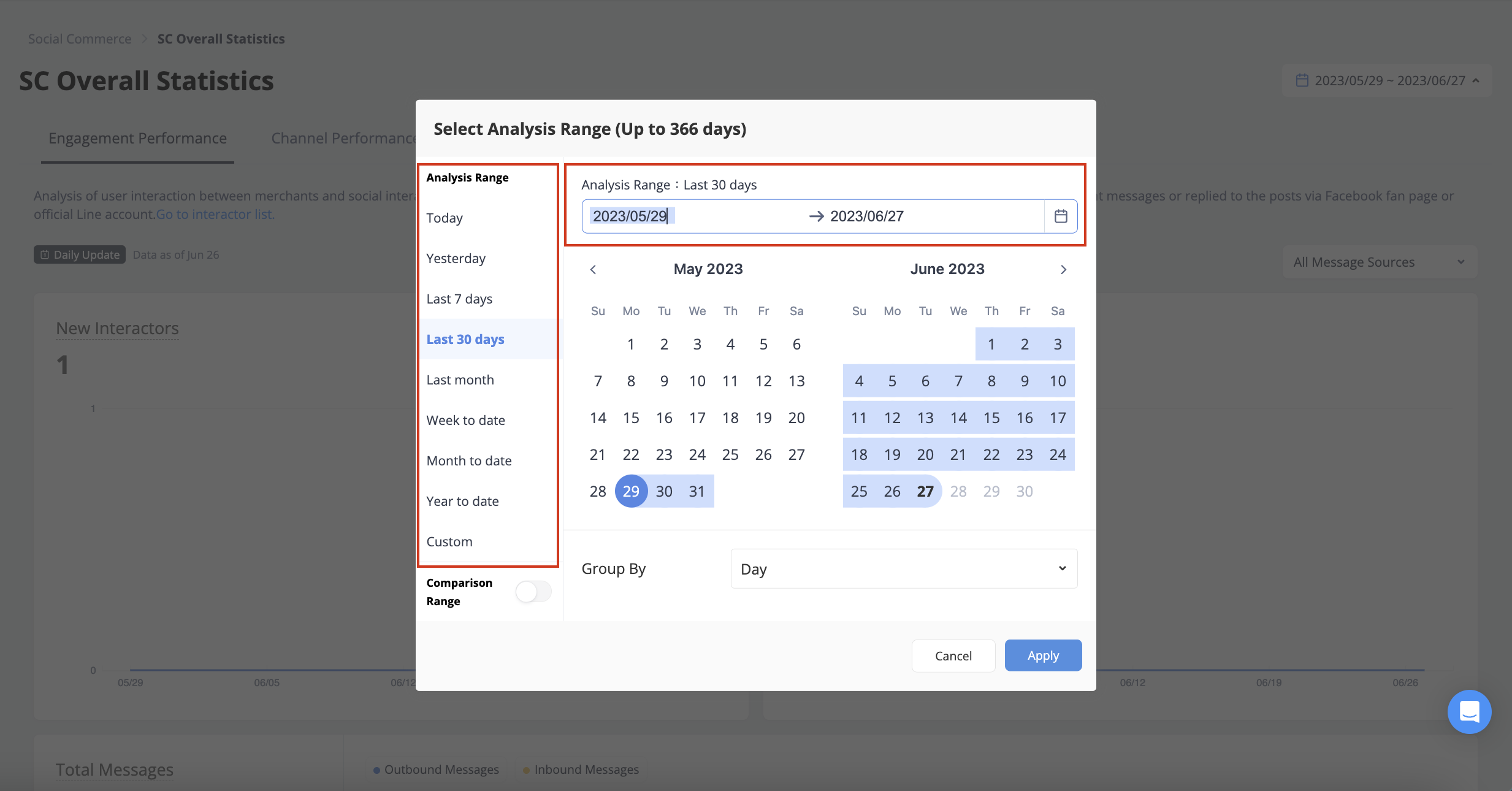Select June 10 in calendar
The width and height of the screenshot is (1512, 791).
[1058, 381]
